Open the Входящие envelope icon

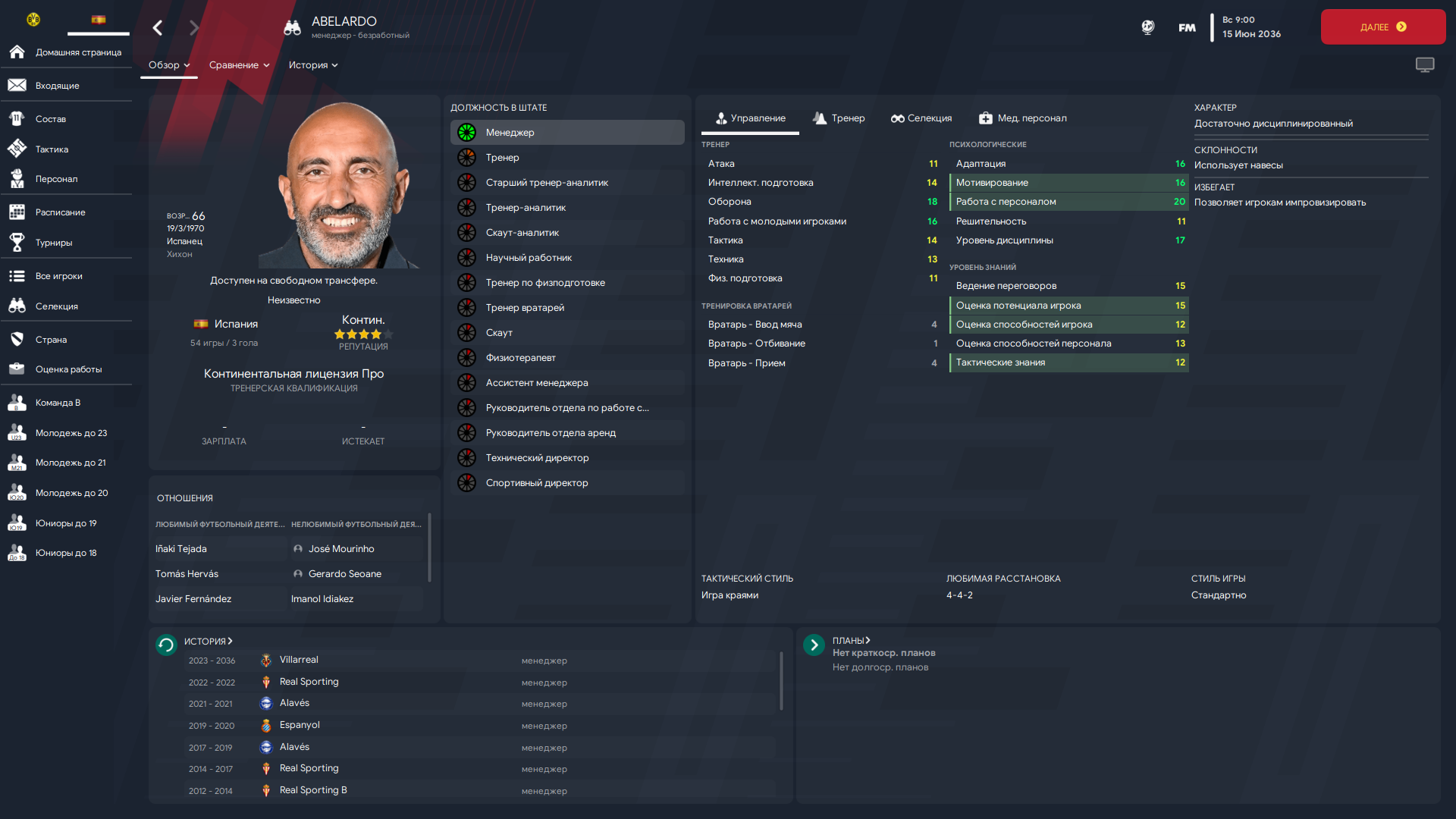click(x=17, y=85)
